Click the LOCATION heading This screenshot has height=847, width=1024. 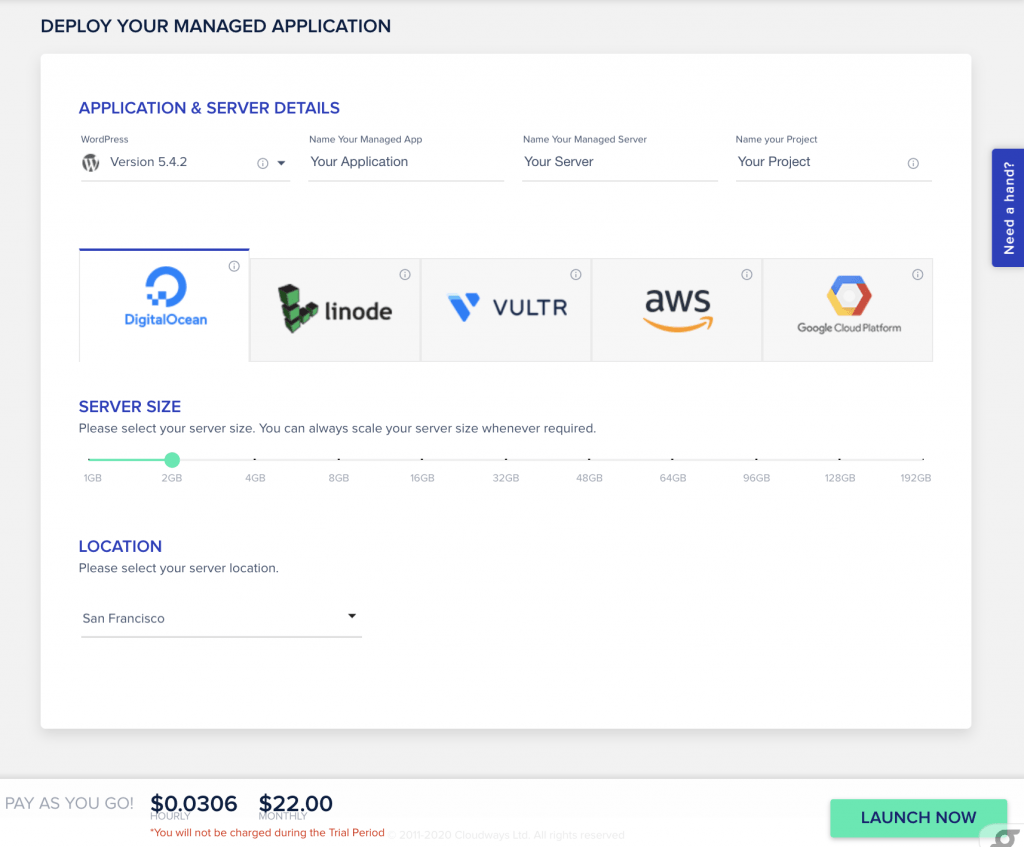(120, 547)
